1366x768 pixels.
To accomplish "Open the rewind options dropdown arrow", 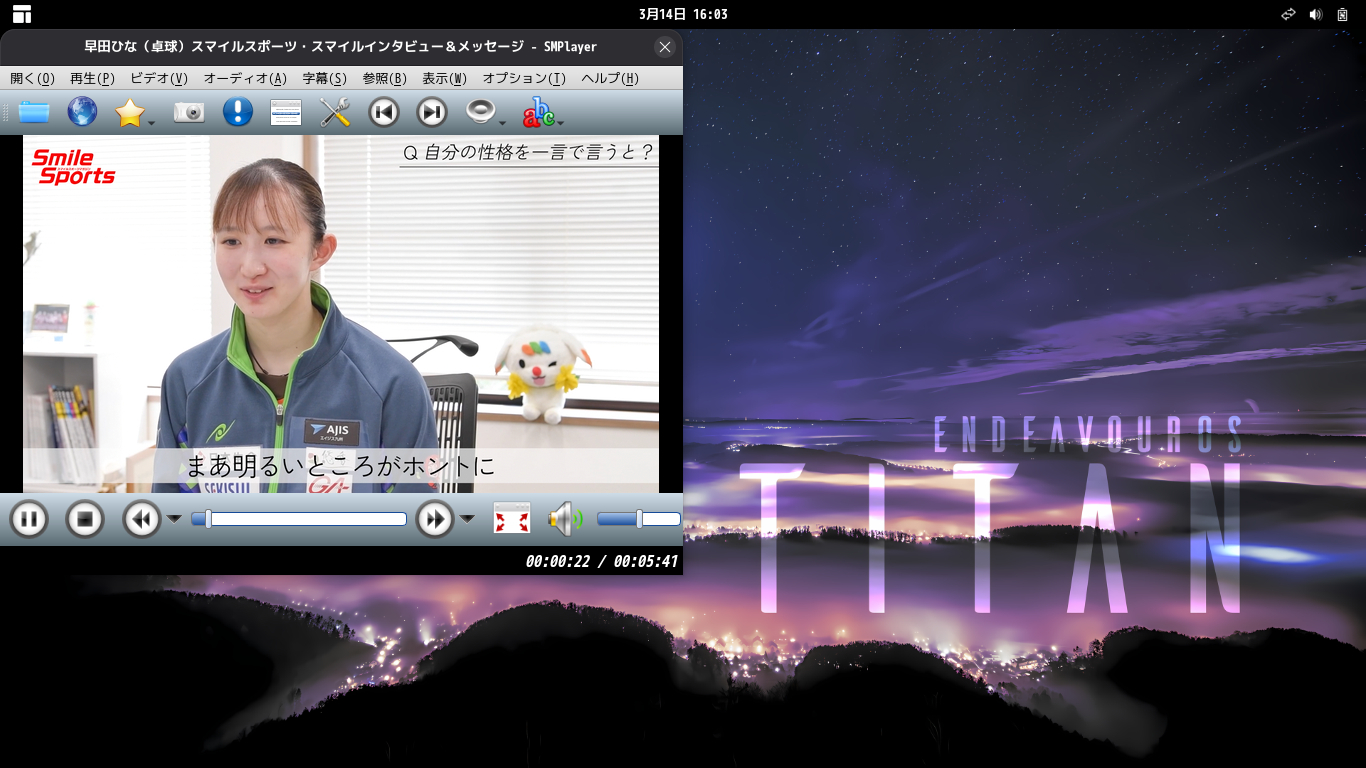I will [x=174, y=518].
